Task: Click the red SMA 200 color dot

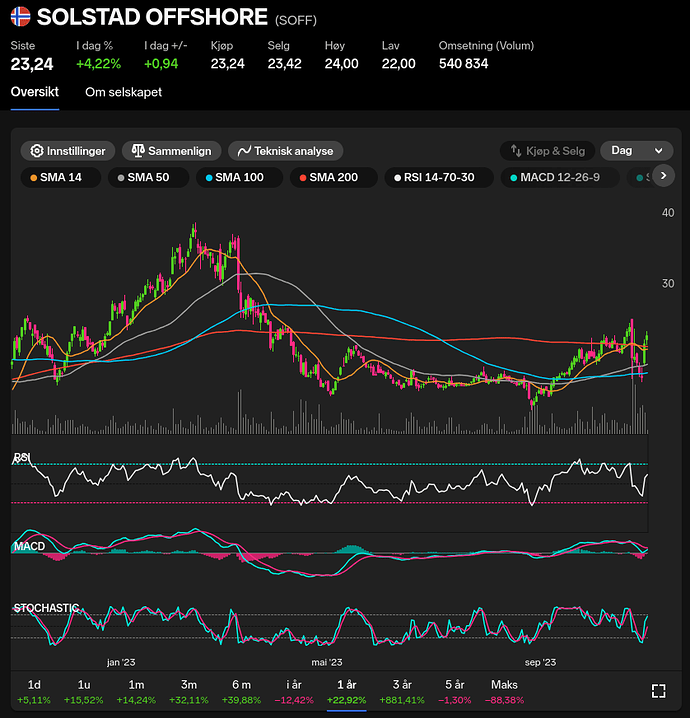Action: coord(303,178)
